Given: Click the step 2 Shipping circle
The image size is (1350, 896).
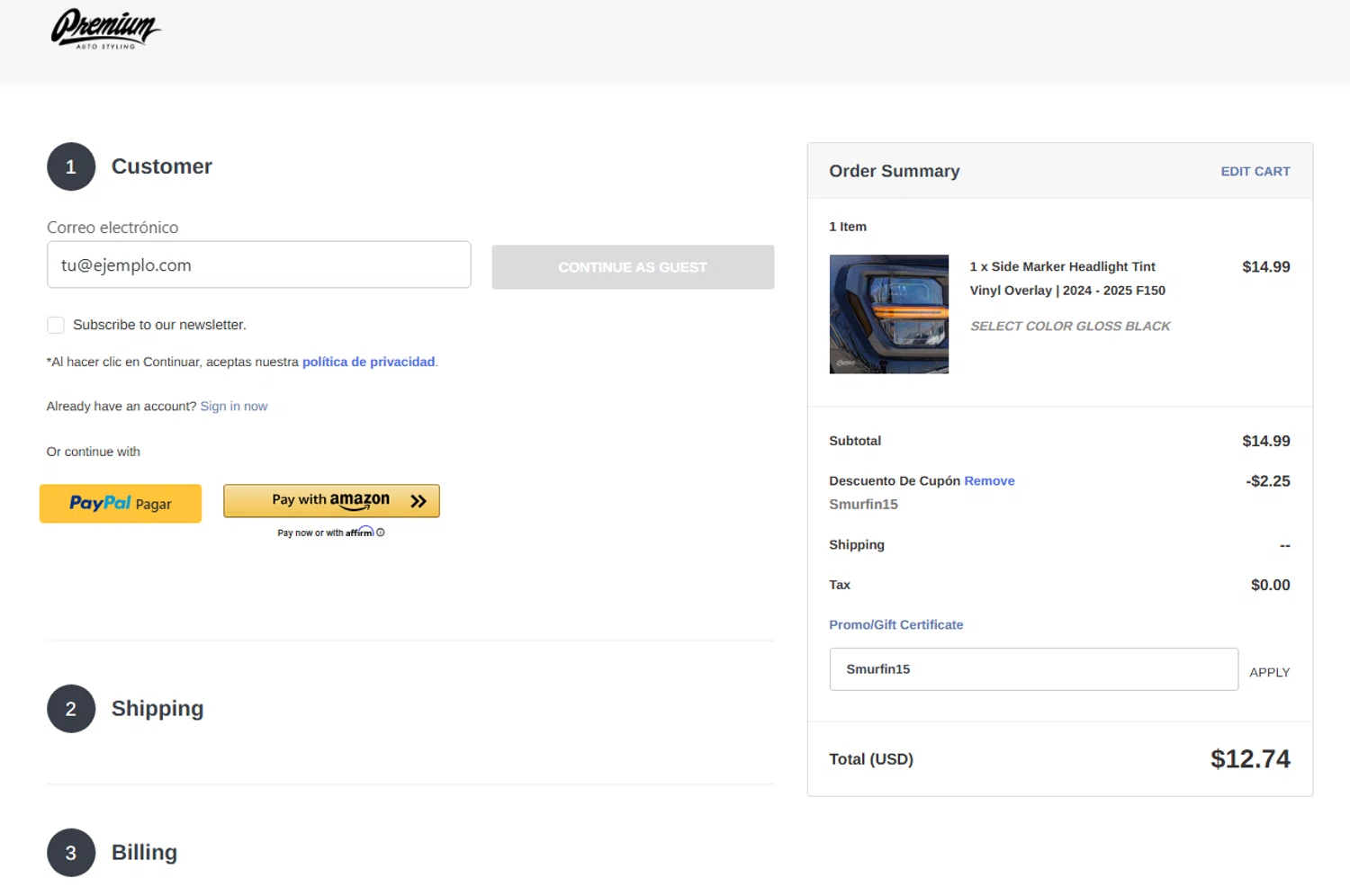Looking at the screenshot, I should point(71,709).
